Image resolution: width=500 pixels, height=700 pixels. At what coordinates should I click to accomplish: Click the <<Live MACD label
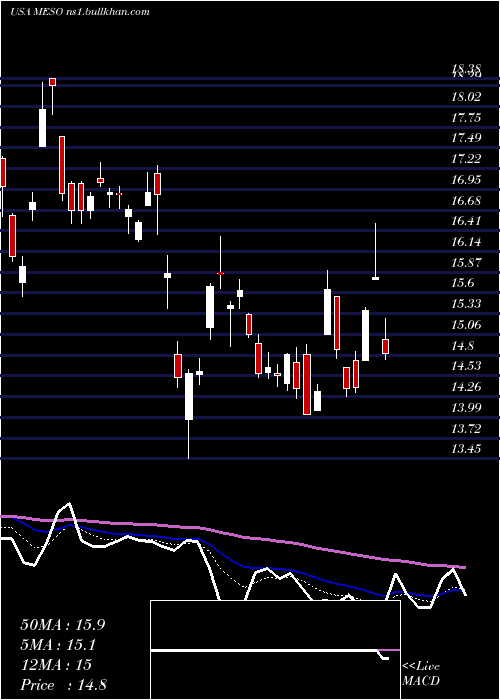click(421, 673)
